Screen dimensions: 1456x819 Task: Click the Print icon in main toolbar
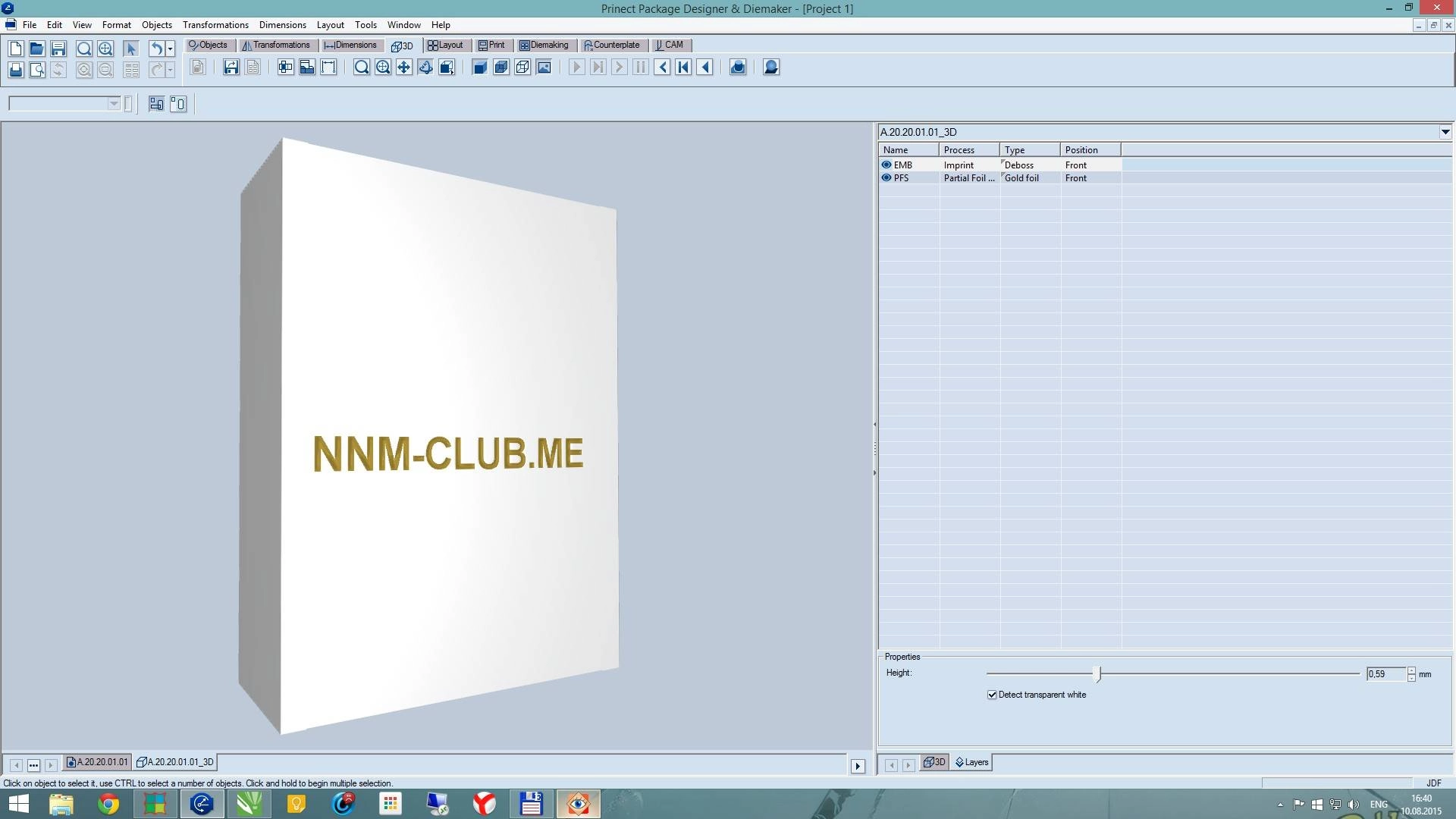pos(16,70)
